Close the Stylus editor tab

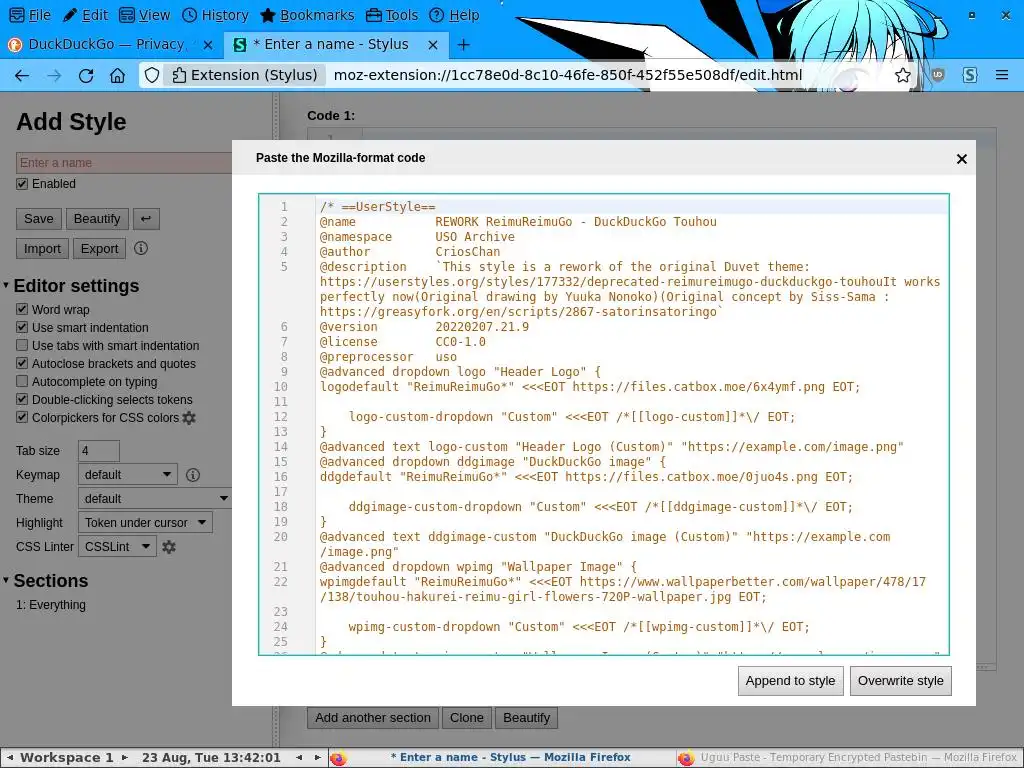[433, 44]
